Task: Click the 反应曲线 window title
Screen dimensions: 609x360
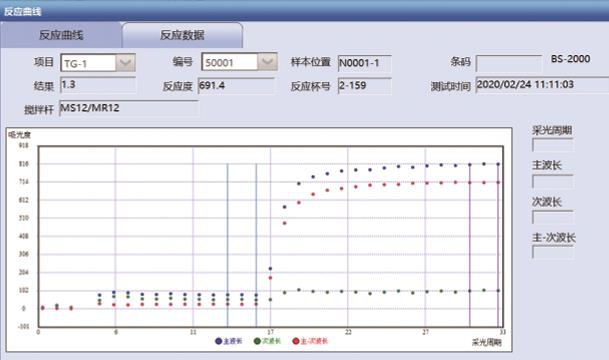Action: 23,12
